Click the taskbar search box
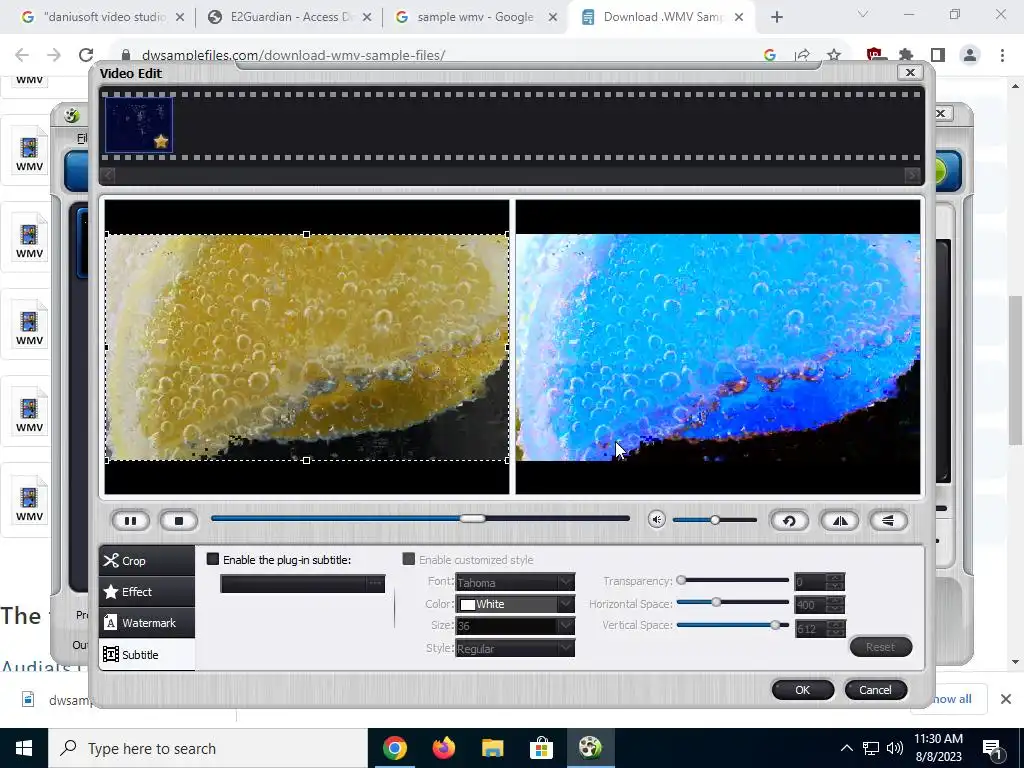This screenshot has height=768, width=1024. [x=208, y=748]
